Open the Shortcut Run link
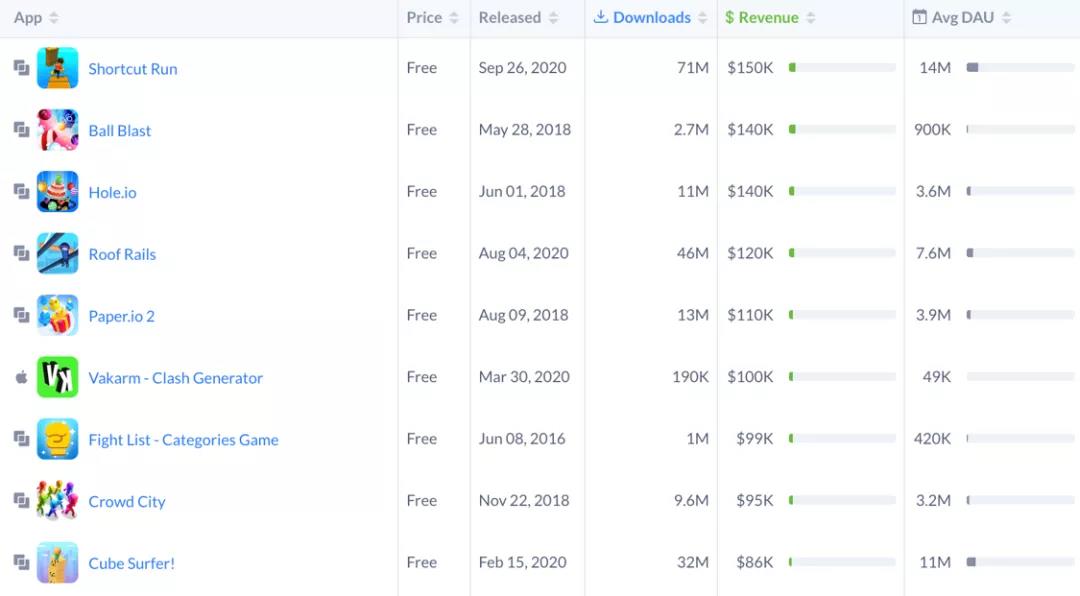1080x596 pixels. [133, 69]
